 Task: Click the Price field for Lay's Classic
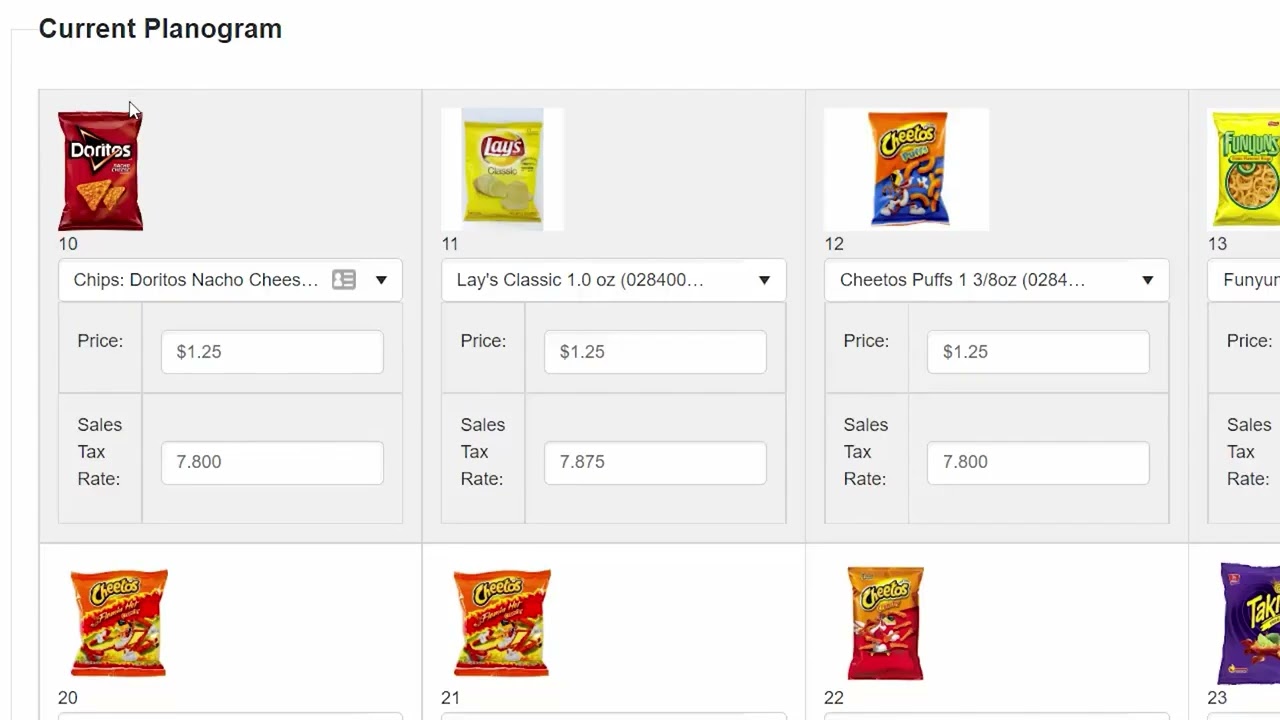[x=655, y=352]
